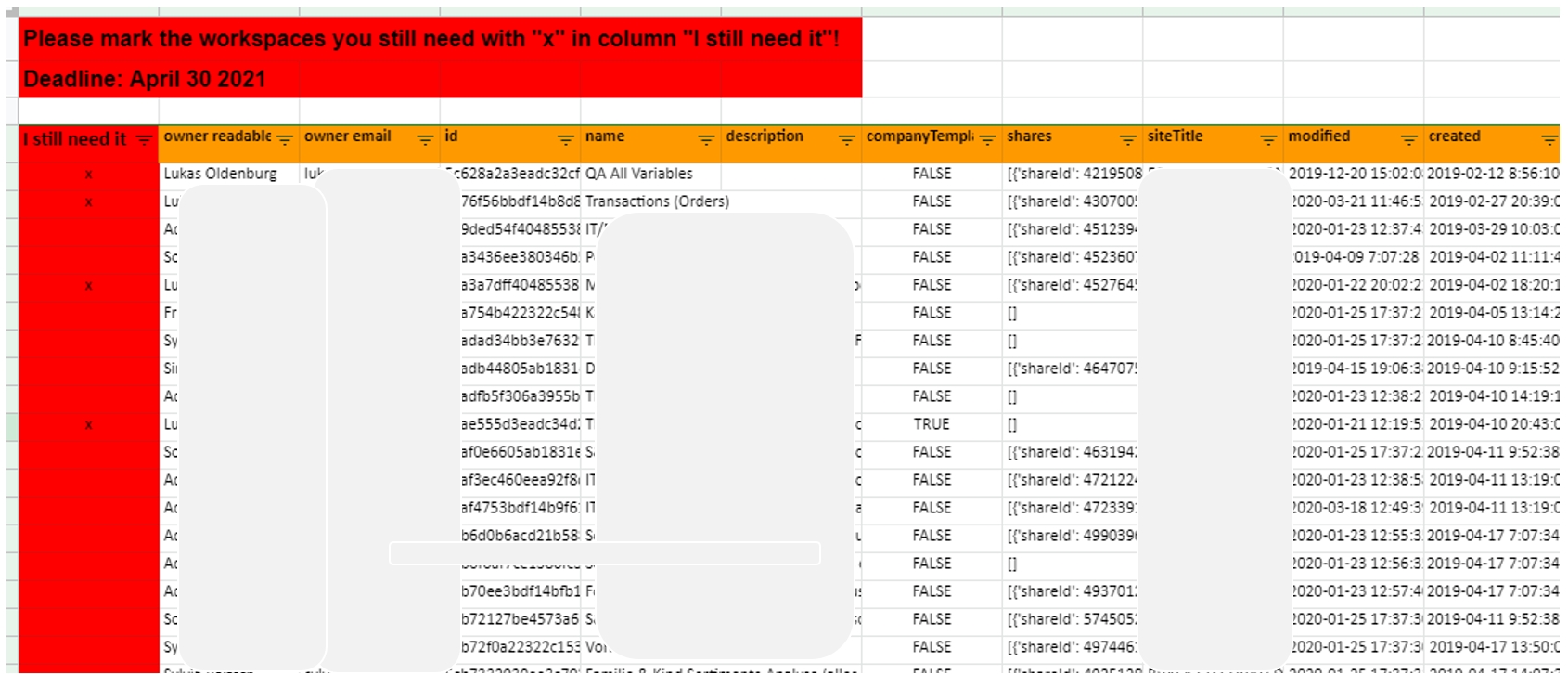Screen dimensions: 1568x674
Task: Expand the 'siteTitle' column filter dropdown
Action: coord(1269,140)
